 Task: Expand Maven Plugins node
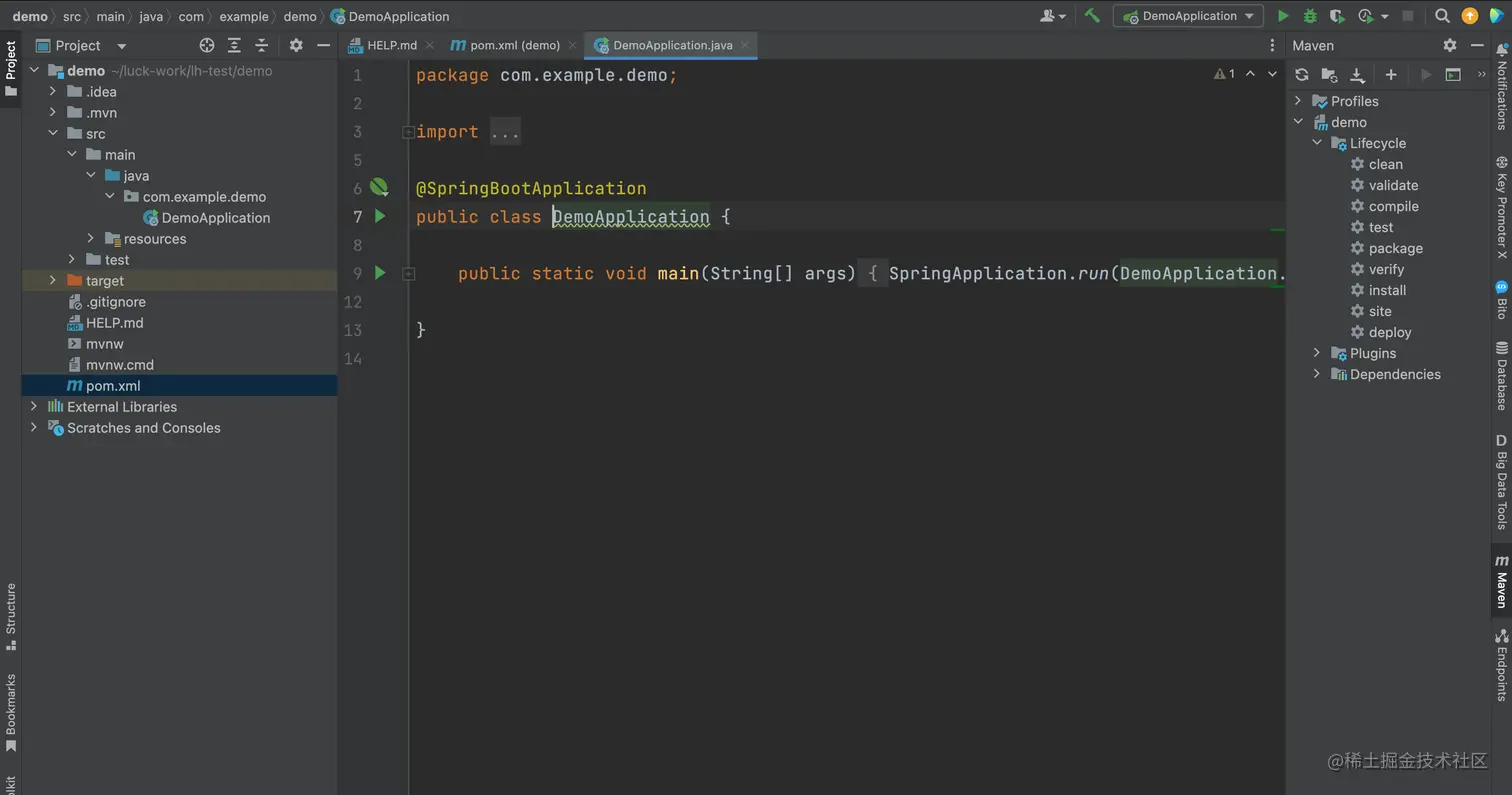coord(1317,353)
